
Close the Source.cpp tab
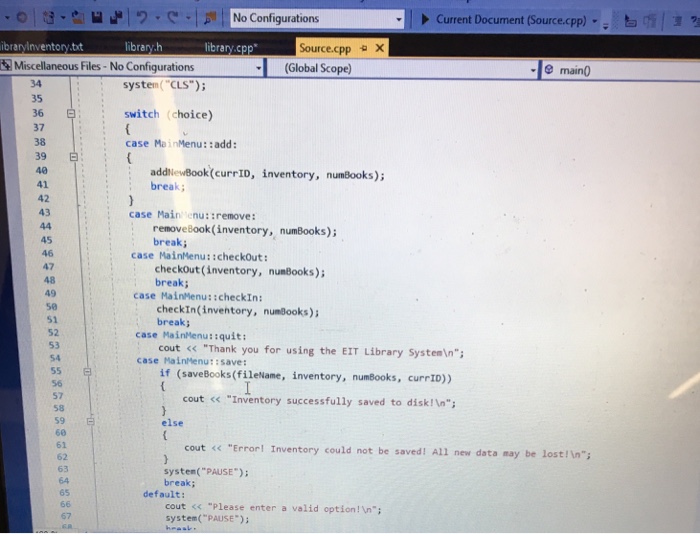[x=380, y=48]
